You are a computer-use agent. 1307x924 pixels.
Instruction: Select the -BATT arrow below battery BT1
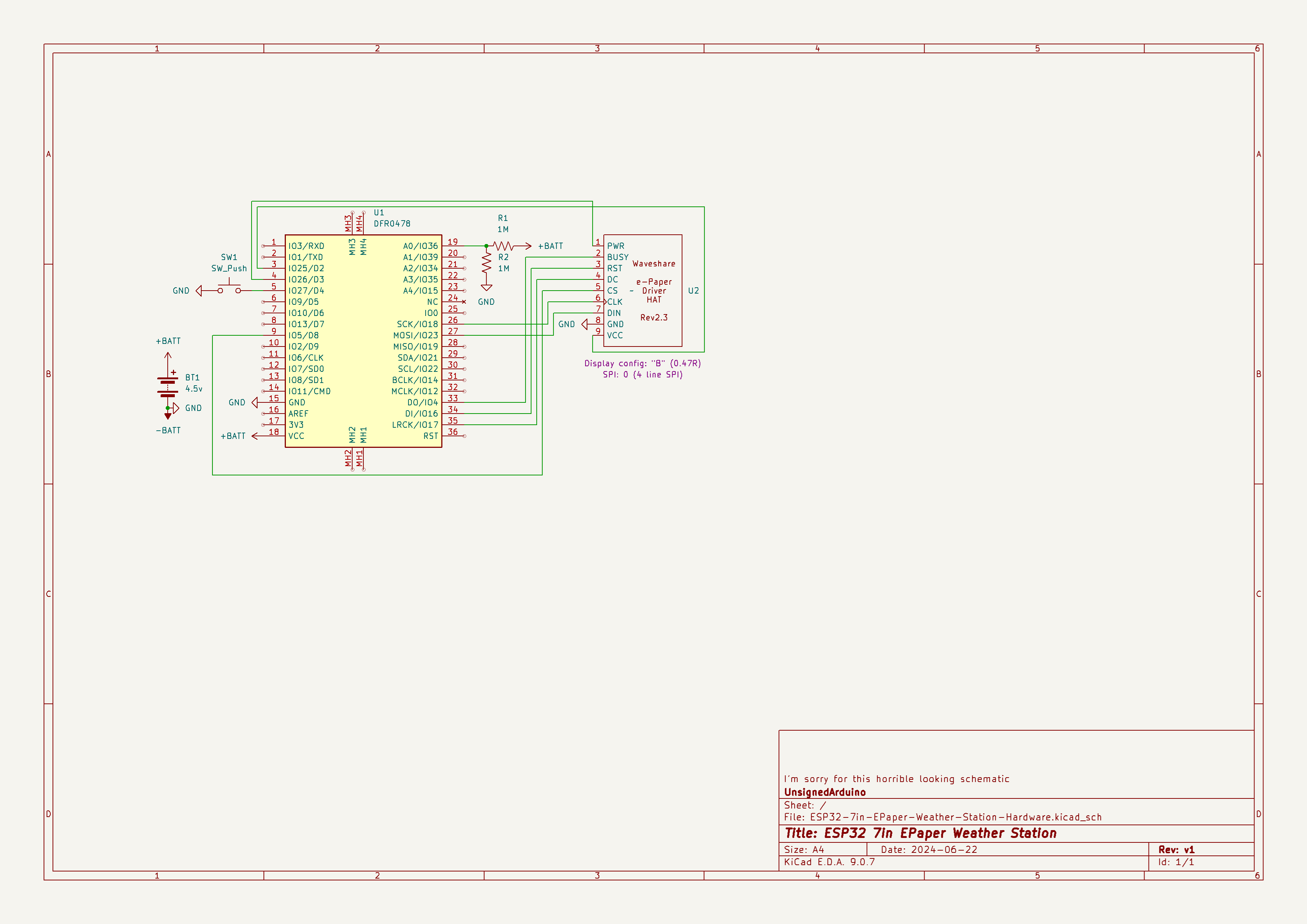[168, 416]
